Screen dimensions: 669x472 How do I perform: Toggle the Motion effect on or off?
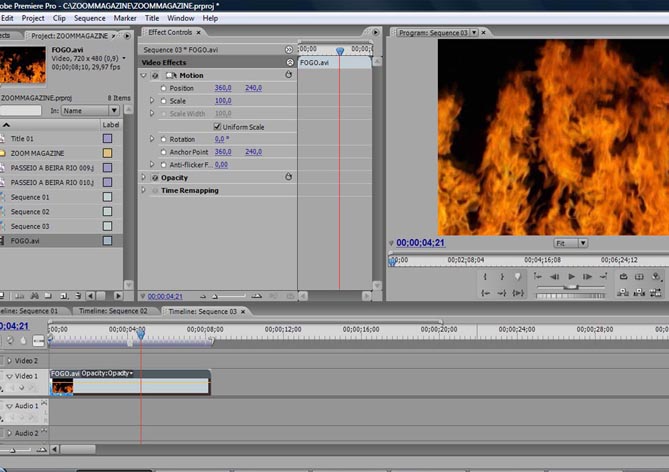(155, 75)
